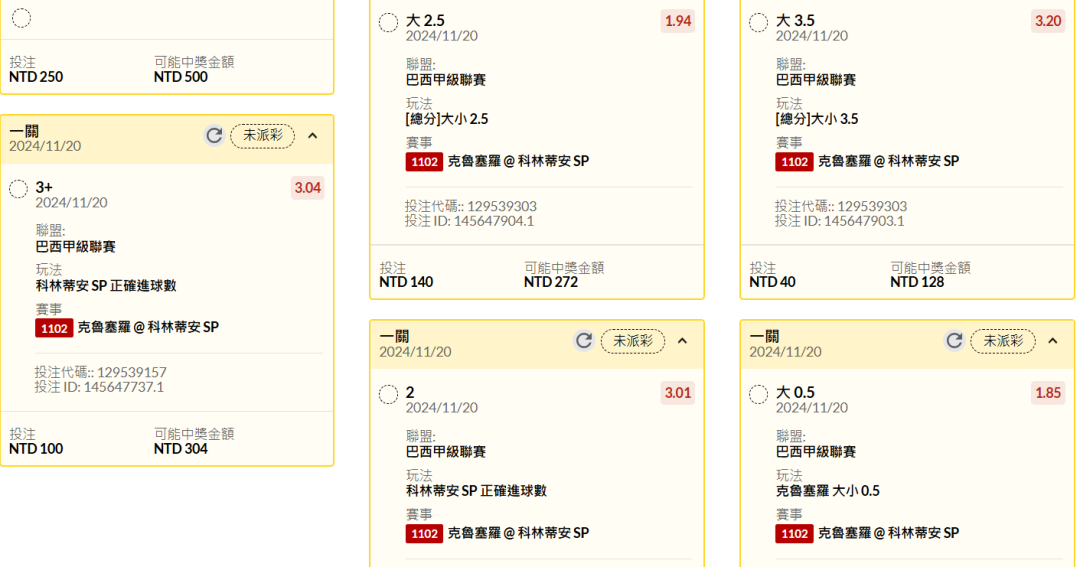Collapse the 3+ bet card with chevron
1080x567 pixels.
[313, 136]
